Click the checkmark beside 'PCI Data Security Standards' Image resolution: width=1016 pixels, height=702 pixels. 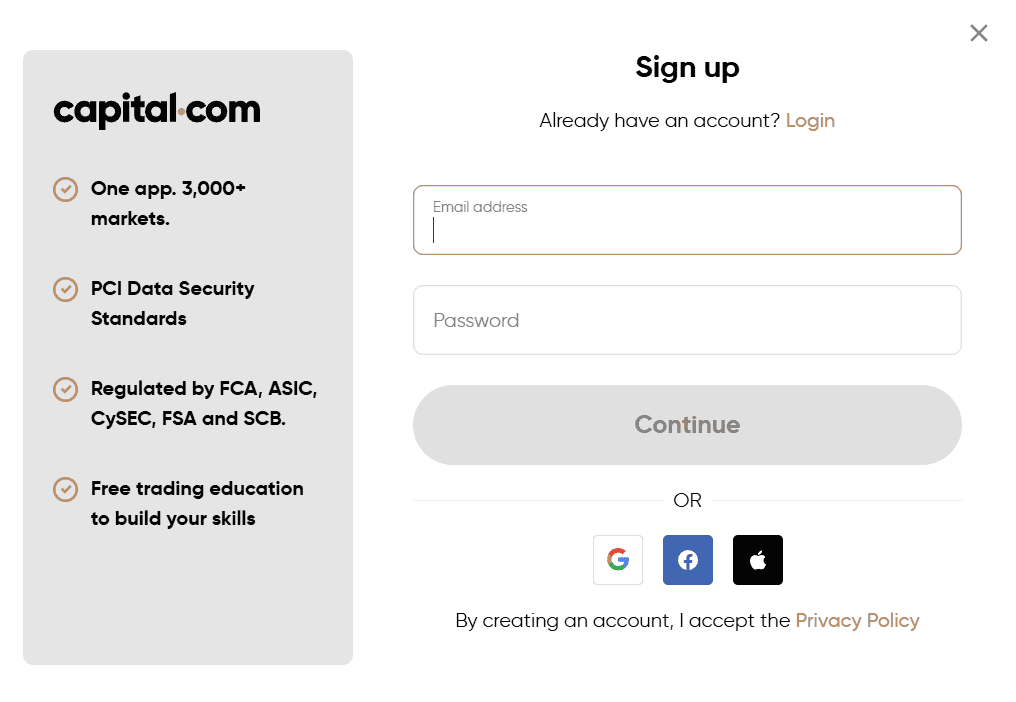click(65, 289)
